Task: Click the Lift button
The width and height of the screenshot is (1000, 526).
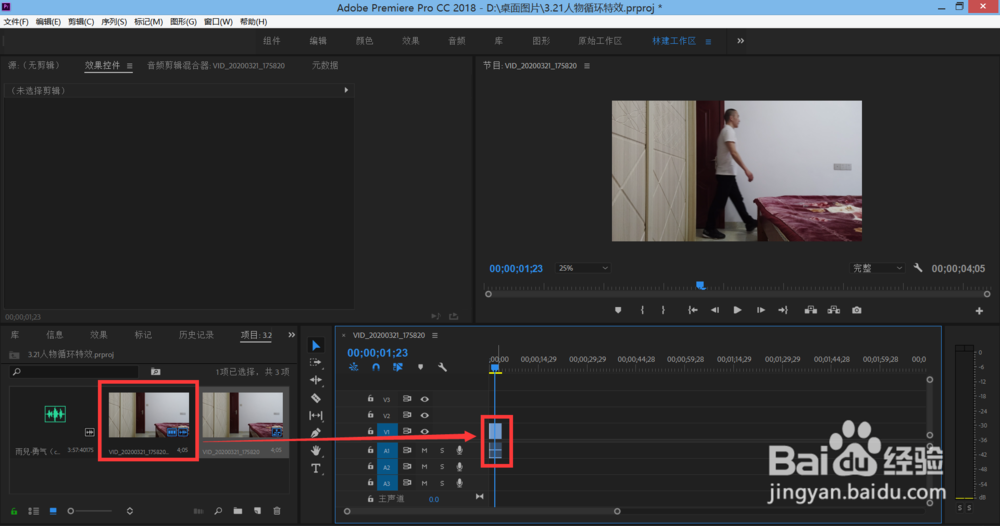Action: coord(811,310)
